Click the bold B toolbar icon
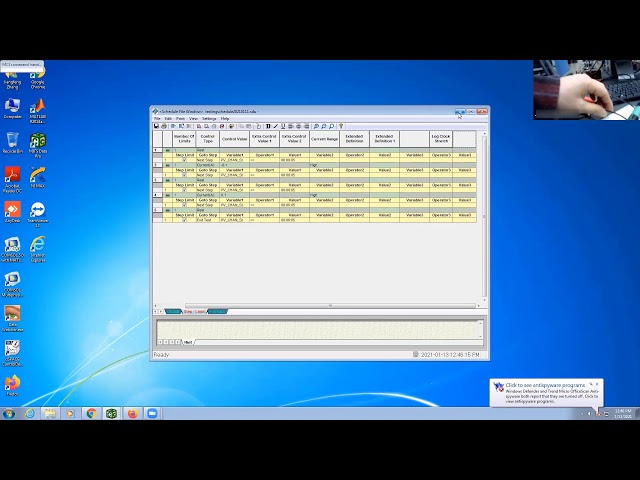 coord(268,126)
